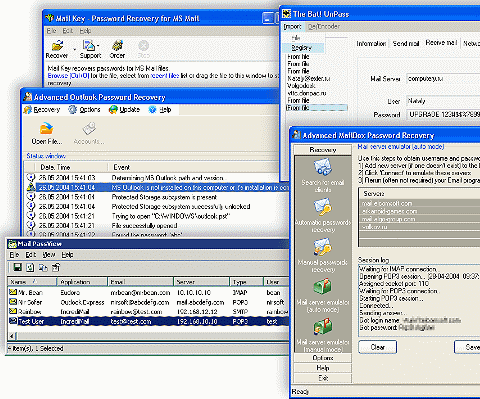Click Mail server emulator (manual mode) icon
Viewport: 480px width, 399px height.
[x=322, y=327]
